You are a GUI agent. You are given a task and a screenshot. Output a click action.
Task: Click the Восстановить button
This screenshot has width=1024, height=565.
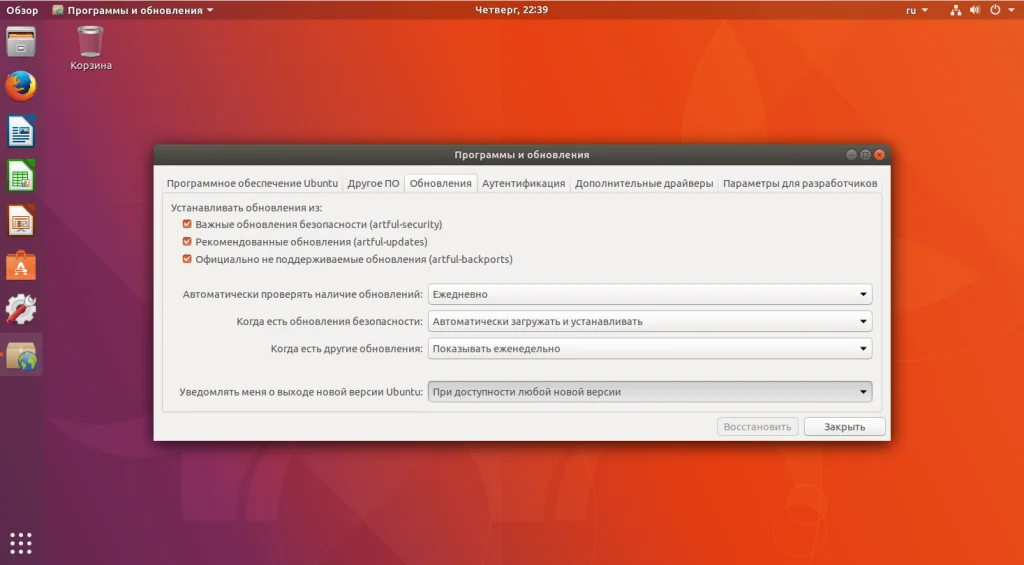click(758, 427)
